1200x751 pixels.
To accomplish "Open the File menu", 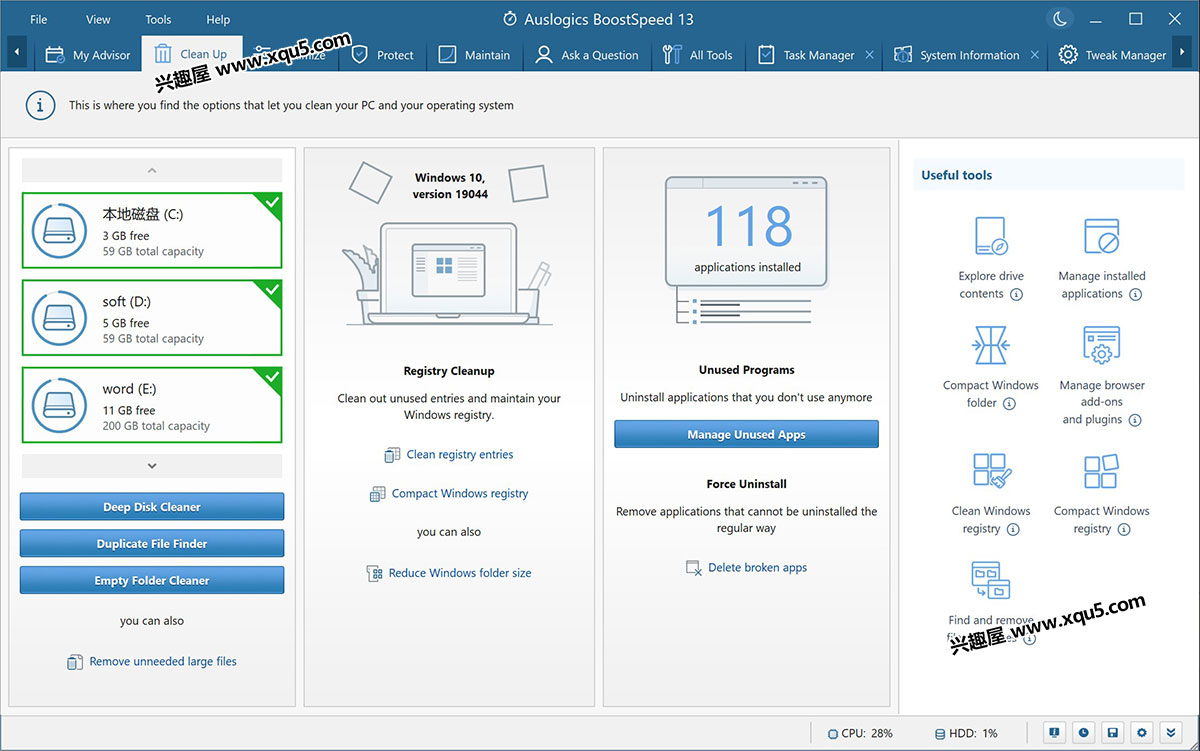I will coord(39,19).
